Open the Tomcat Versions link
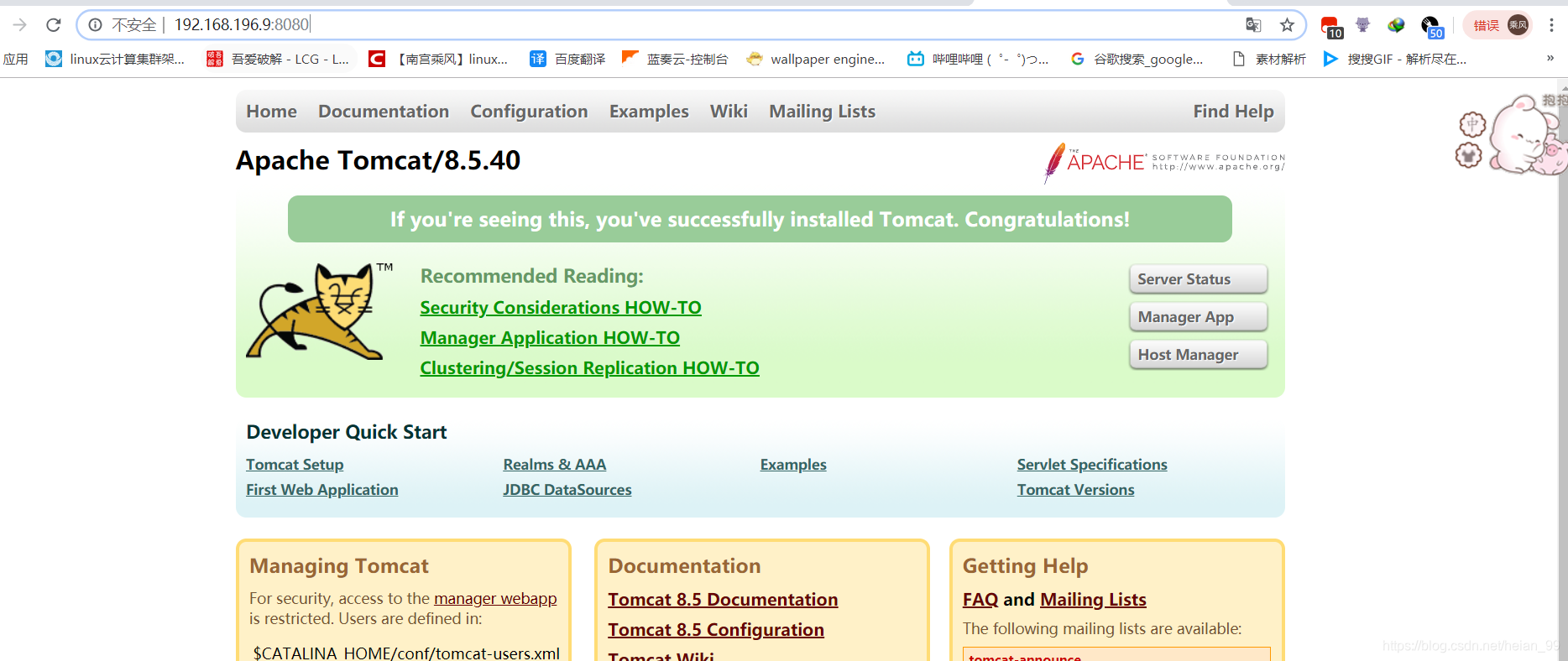Viewport: 1568px width, 661px height. (1075, 490)
